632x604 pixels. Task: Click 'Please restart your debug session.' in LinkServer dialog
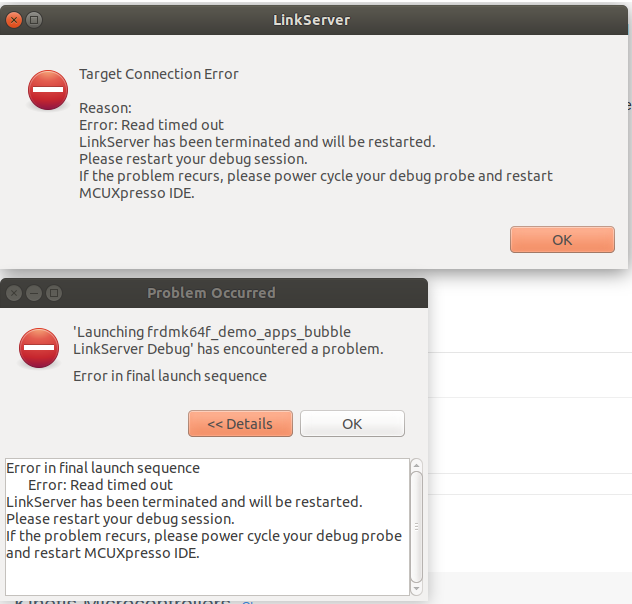click(x=193, y=159)
